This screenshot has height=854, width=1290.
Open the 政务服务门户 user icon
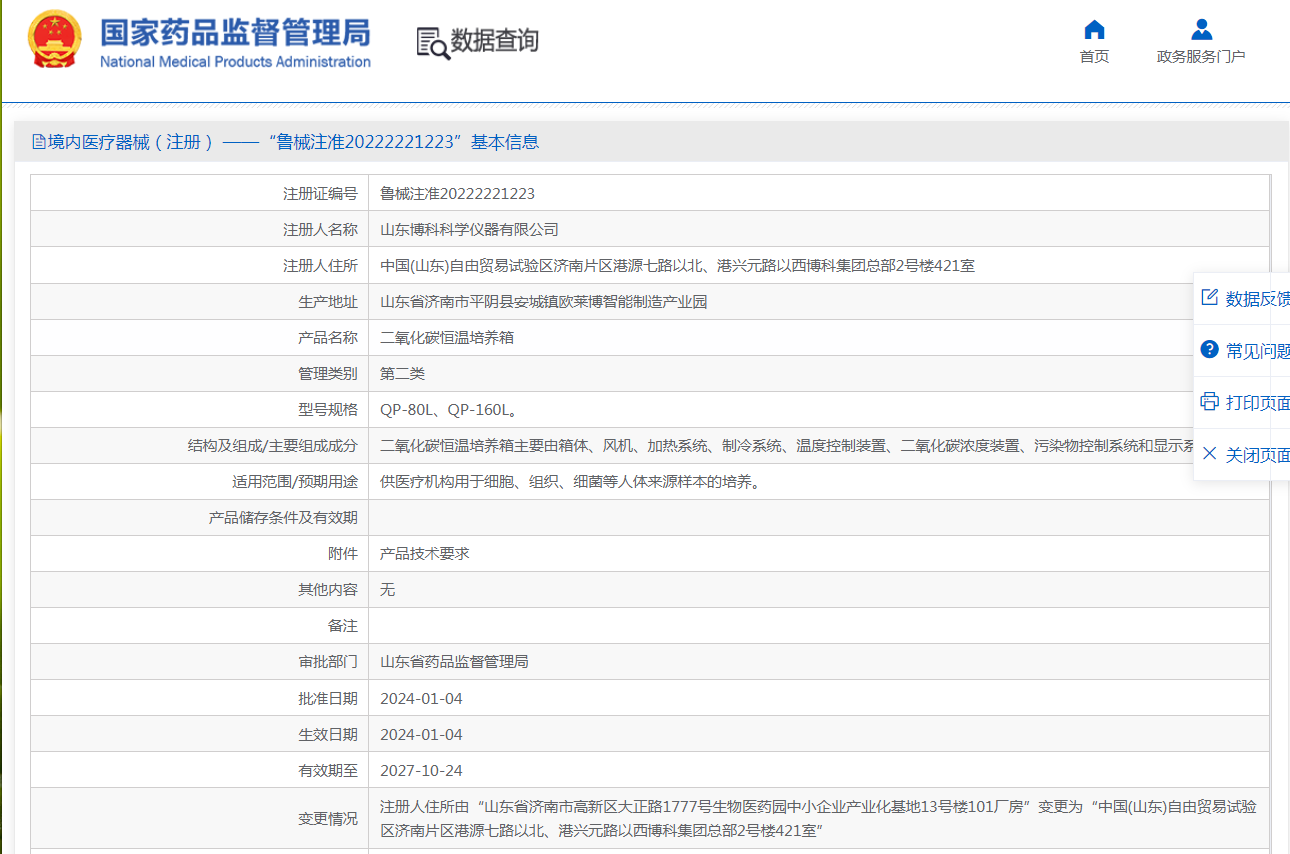tap(1201, 29)
